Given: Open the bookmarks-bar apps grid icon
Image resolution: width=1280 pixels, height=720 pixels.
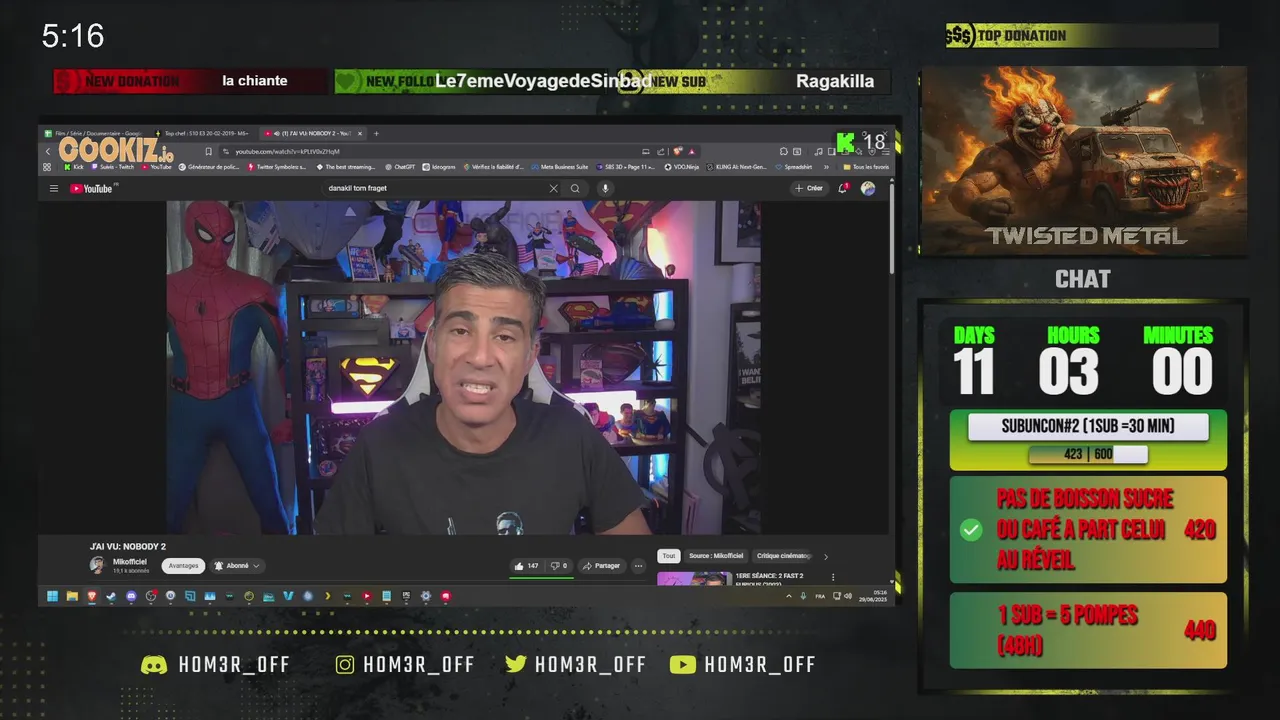Looking at the screenshot, I should (x=47, y=167).
